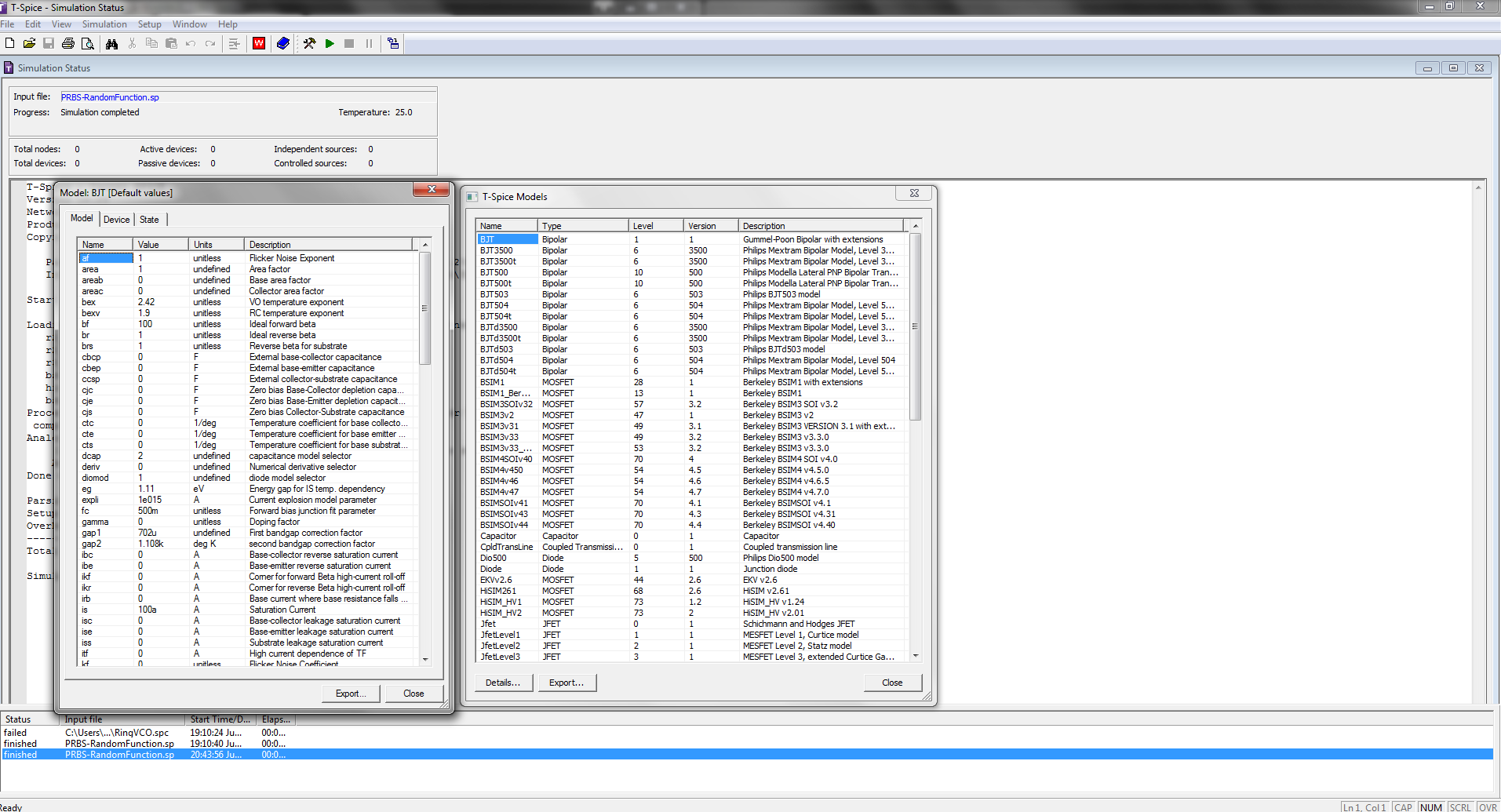Open the Setup menu
1501x812 pixels.
[149, 24]
